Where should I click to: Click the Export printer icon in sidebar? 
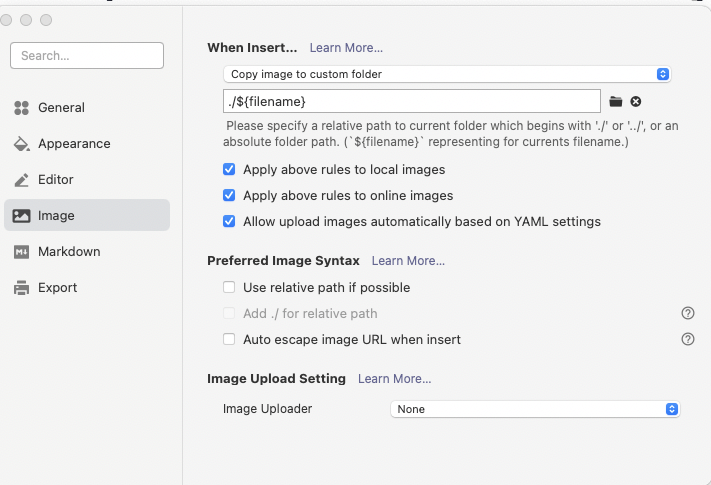click(x=21, y=288)
